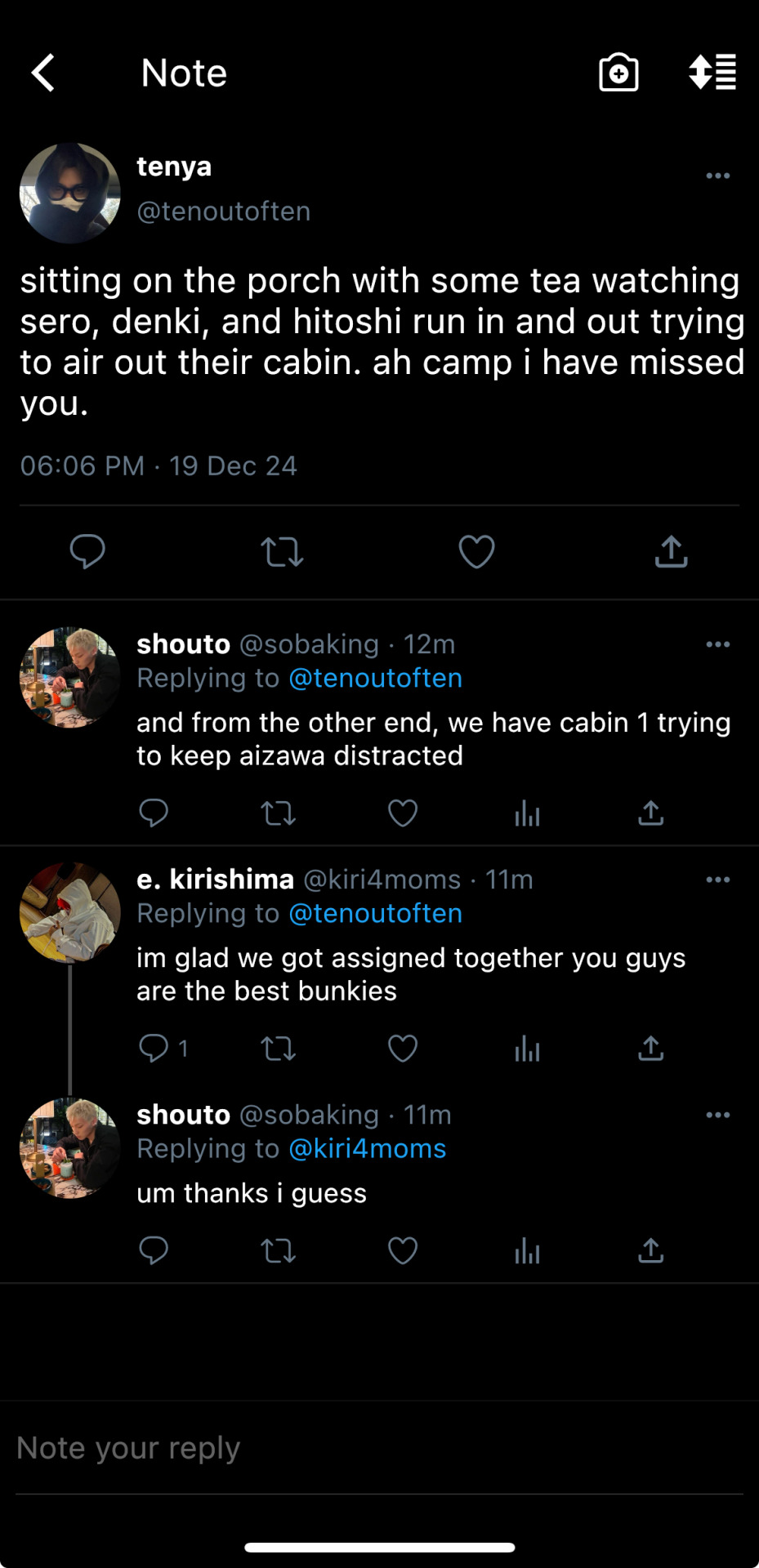Open more options on tenya's note
Image resolution: width=759 pixels, height=1568 pixels.
pos(717,176)
